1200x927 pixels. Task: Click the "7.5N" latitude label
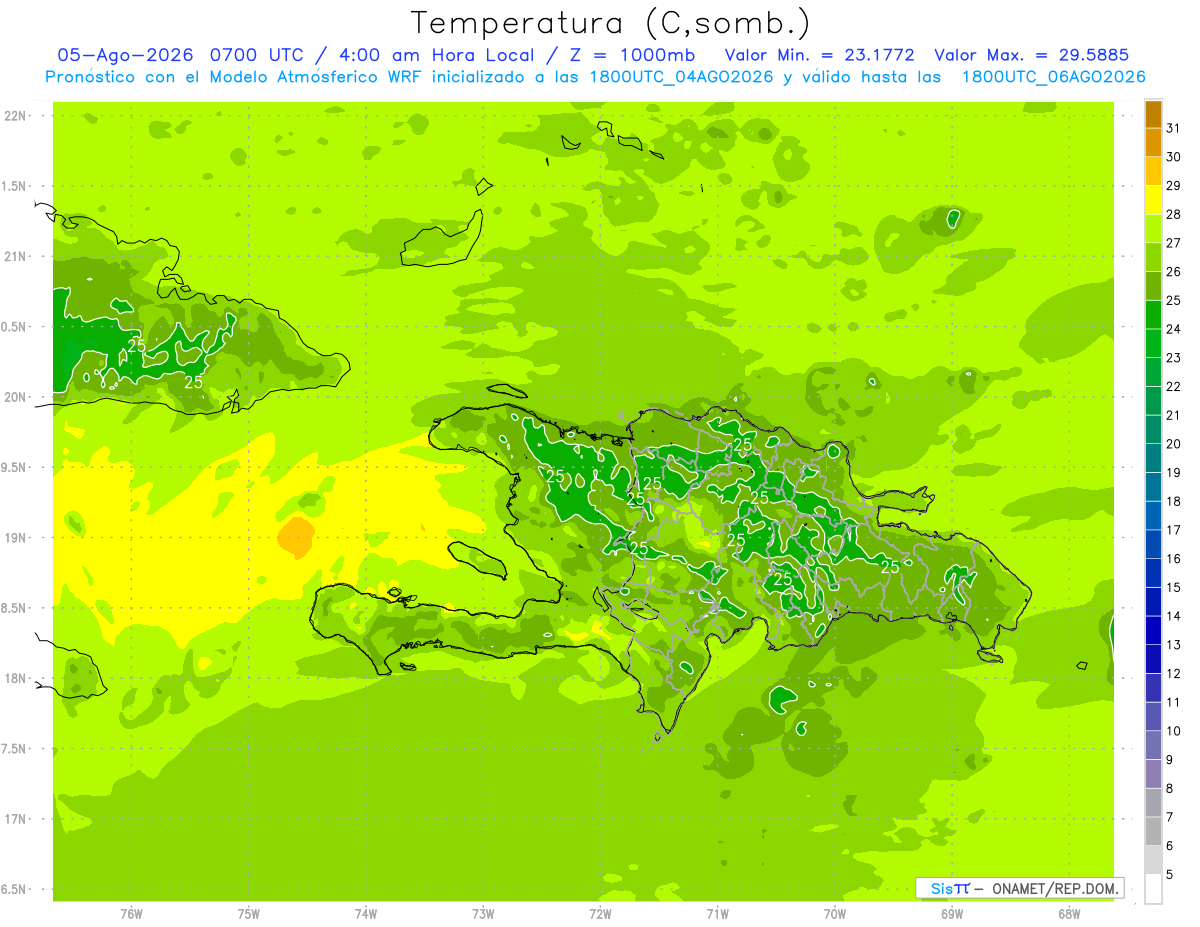click(15, 749)
